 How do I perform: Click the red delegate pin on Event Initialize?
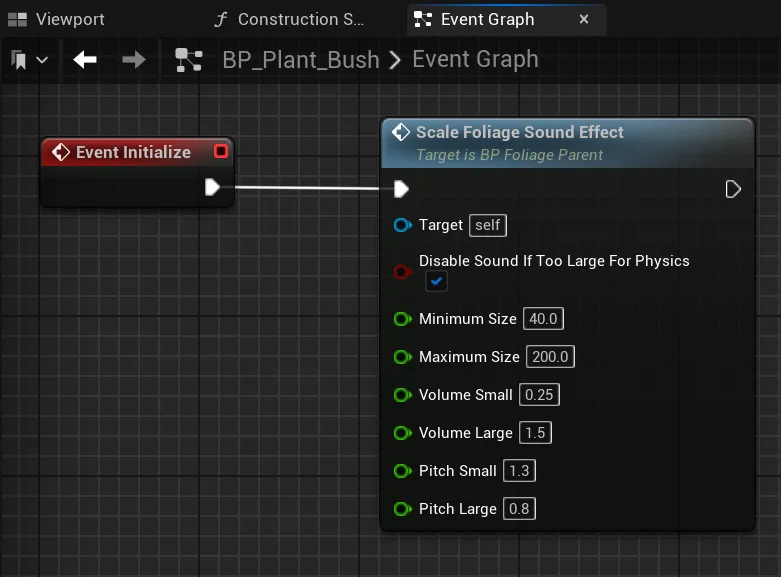pos(221,152)
